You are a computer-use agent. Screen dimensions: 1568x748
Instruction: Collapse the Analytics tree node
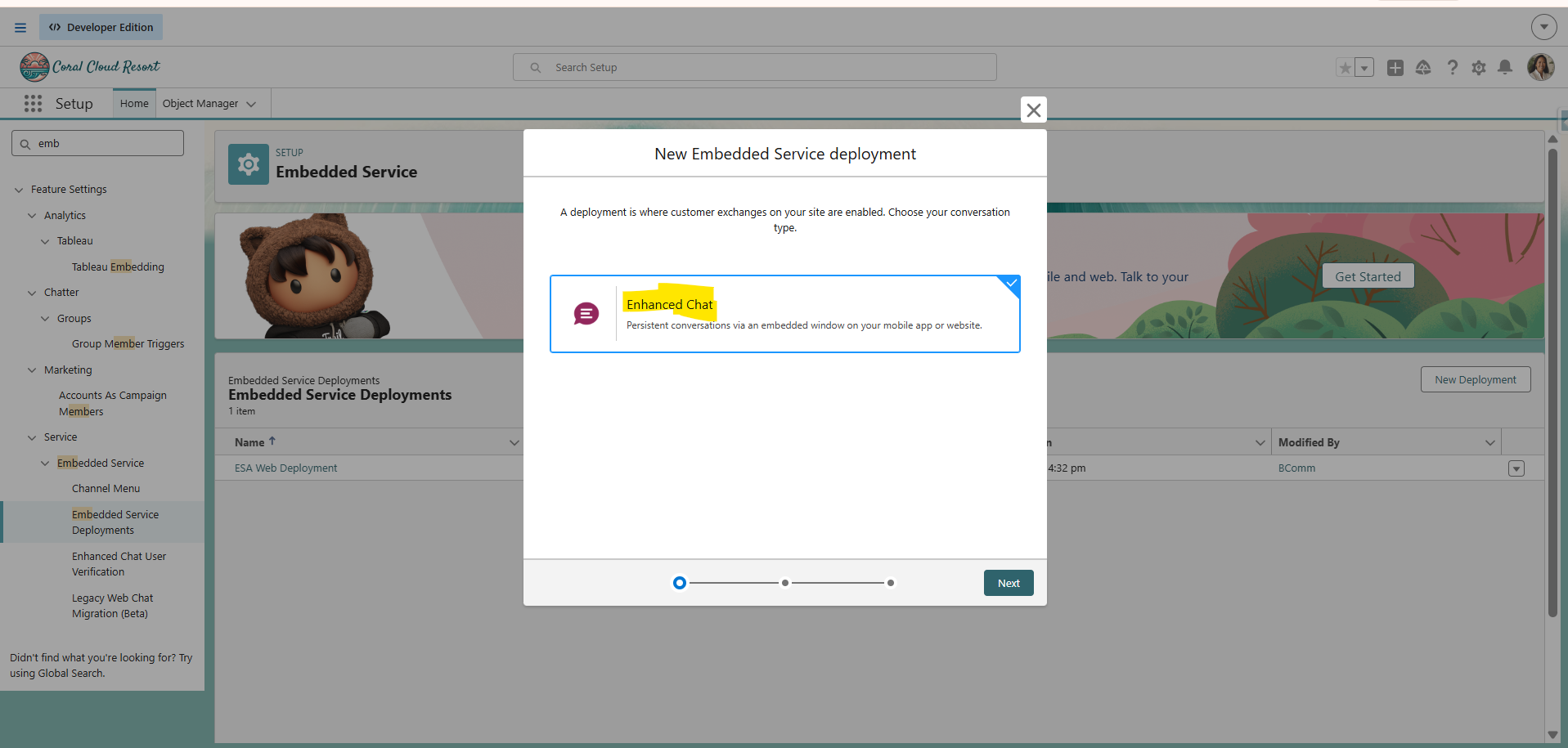coord(32,216)
